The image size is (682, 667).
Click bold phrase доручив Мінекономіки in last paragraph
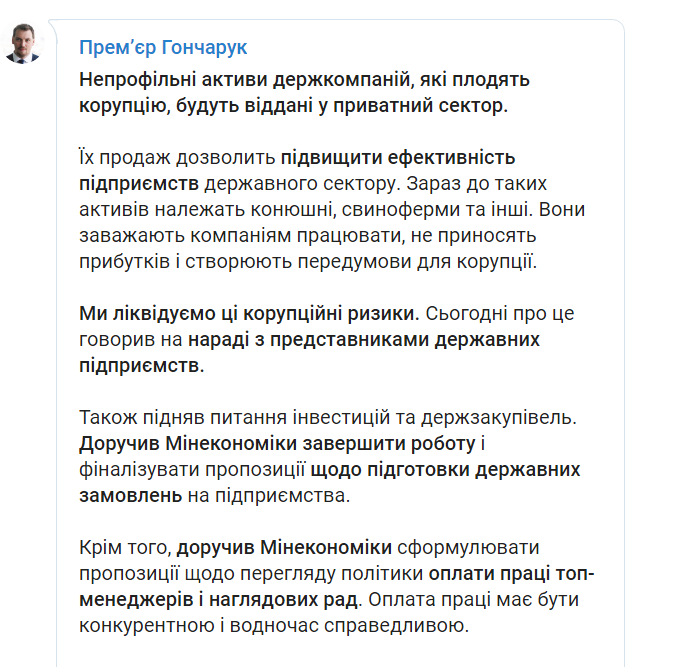(x=287, y=548)
